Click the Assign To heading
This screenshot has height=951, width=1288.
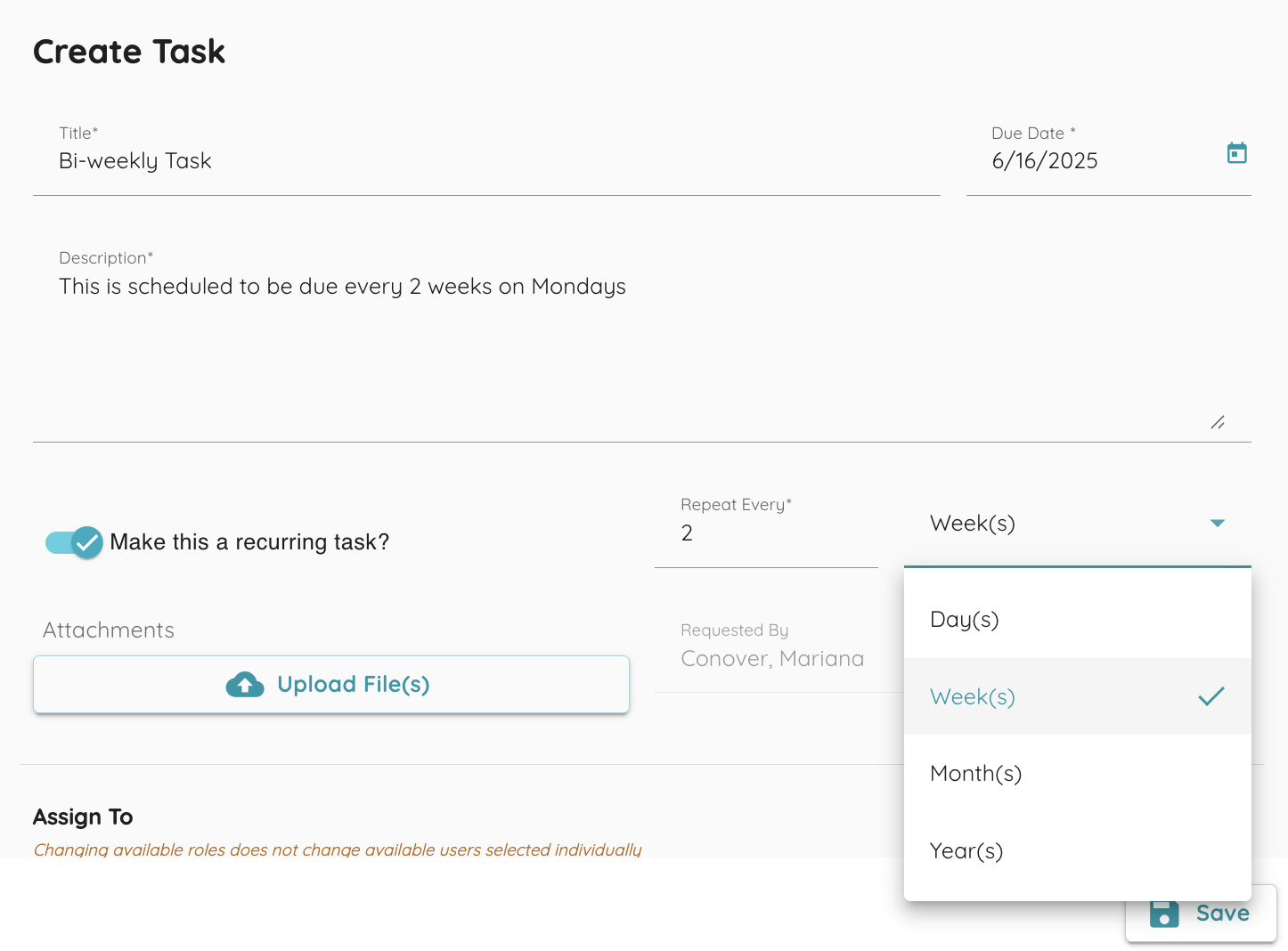[x=83, y=817]
